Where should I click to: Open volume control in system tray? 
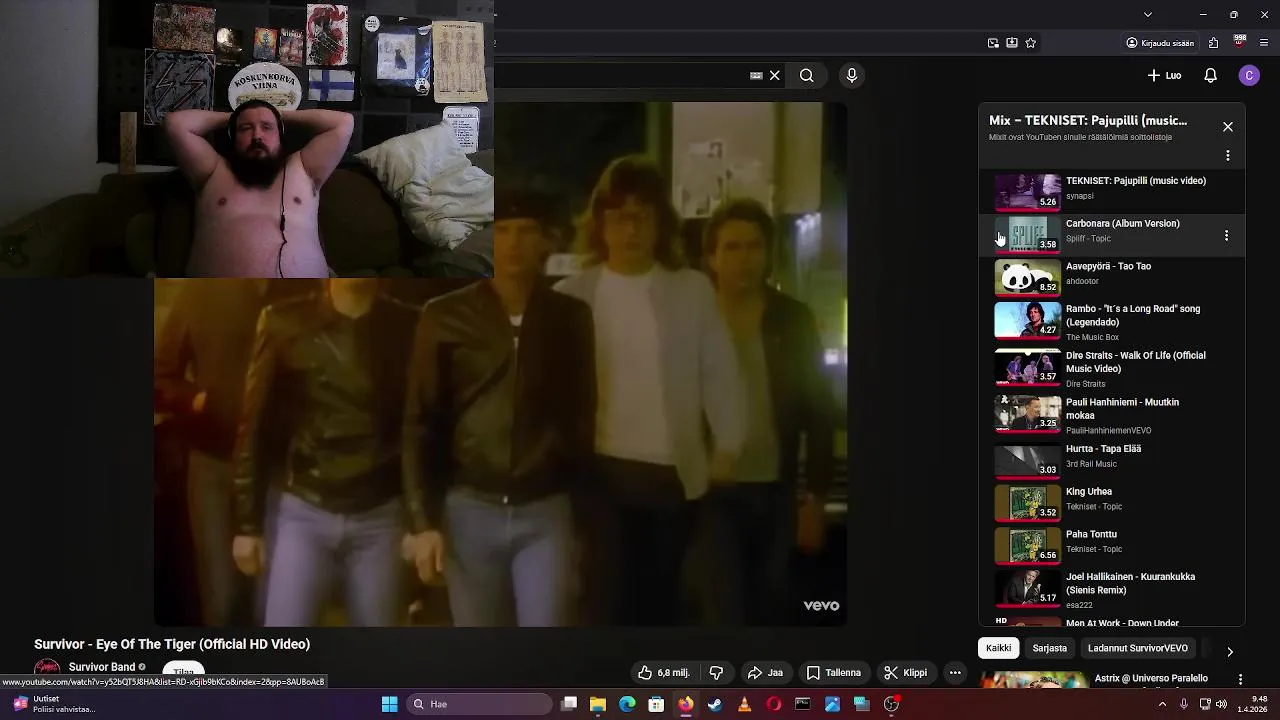pyautogui.click(x=1221, y=704)
